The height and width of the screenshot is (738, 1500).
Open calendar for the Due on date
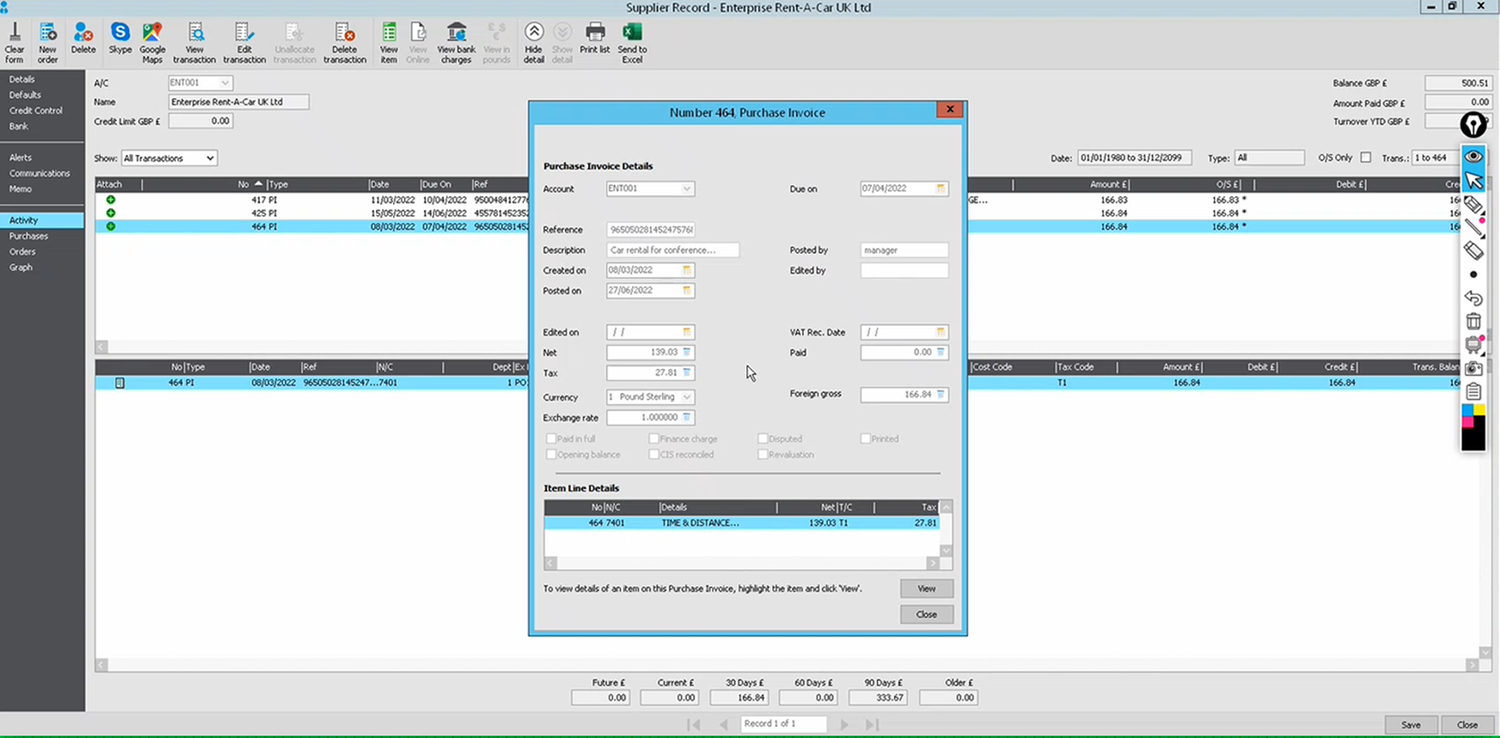pyautogui.click(x=940, y=189)
